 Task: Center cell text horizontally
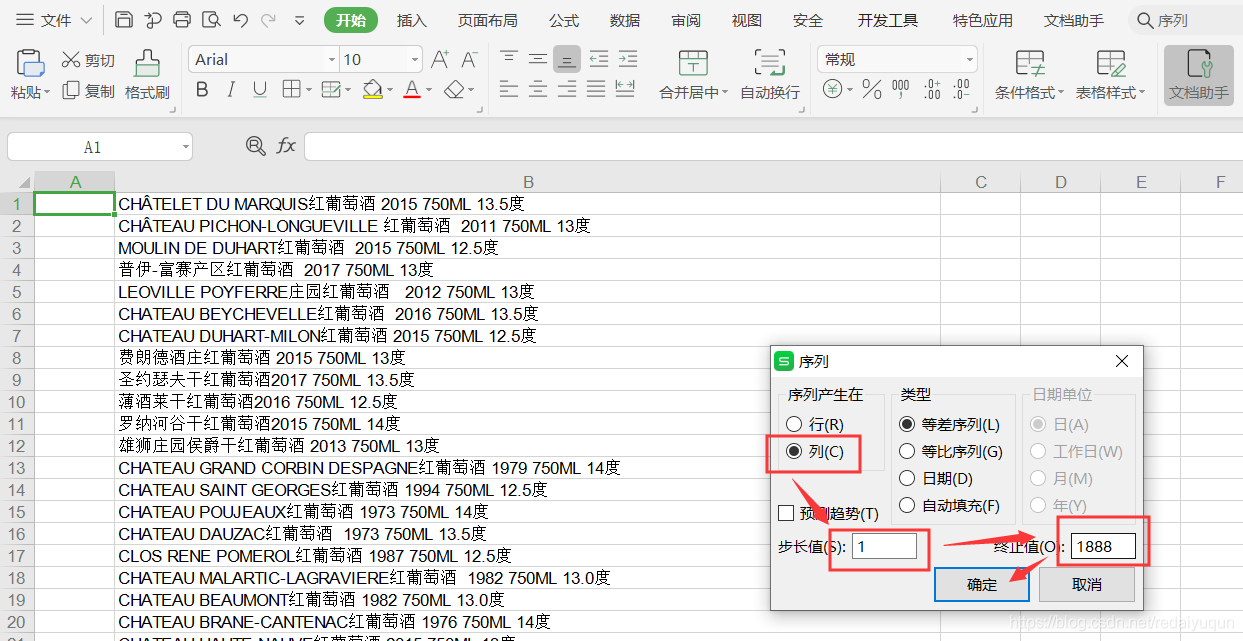coord(538,89)
